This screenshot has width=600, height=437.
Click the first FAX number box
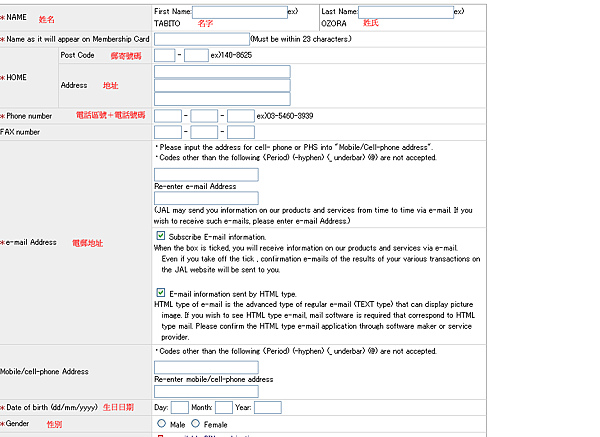168,132
